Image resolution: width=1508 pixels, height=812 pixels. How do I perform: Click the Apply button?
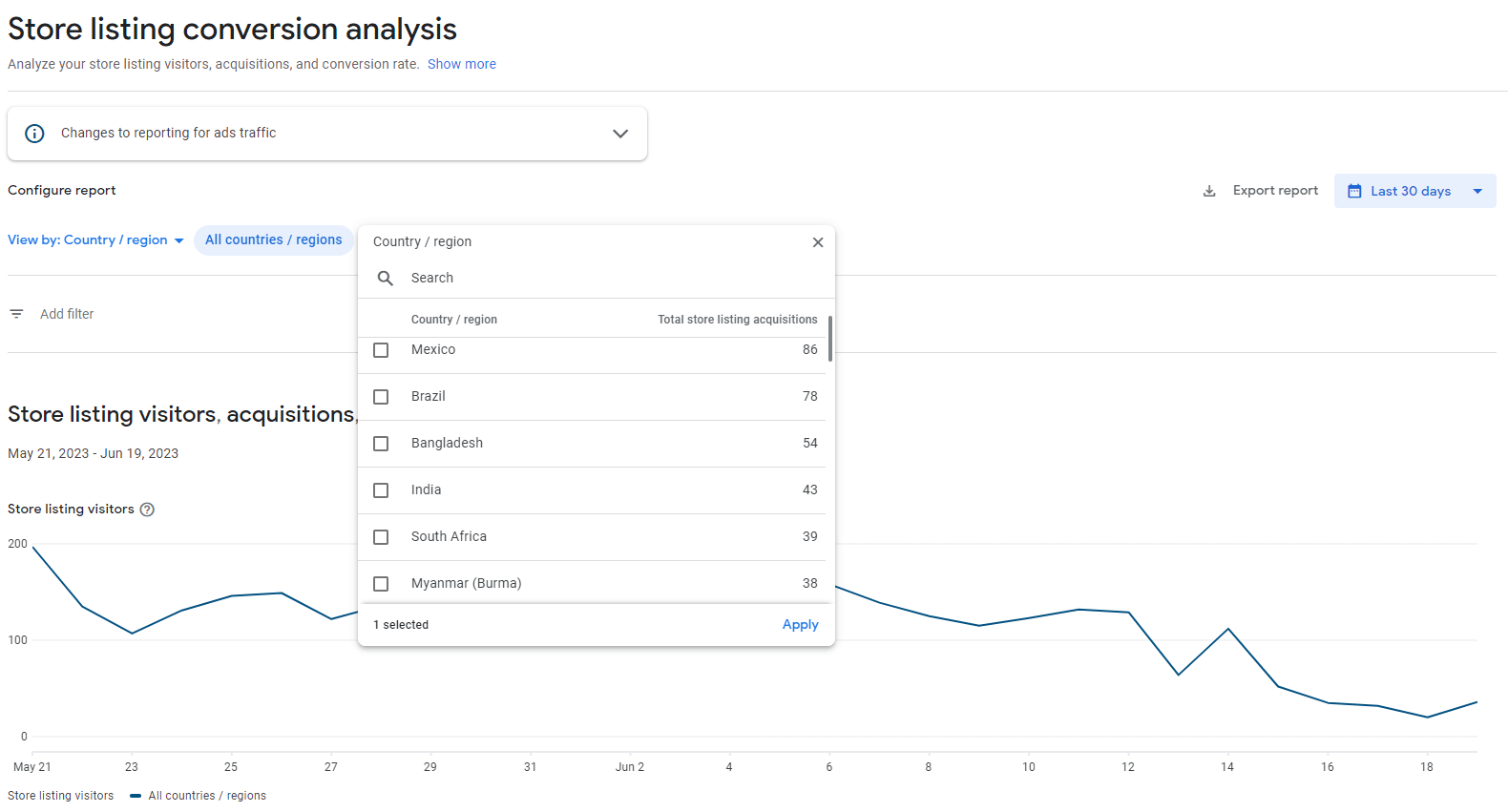tap(800, 625)
